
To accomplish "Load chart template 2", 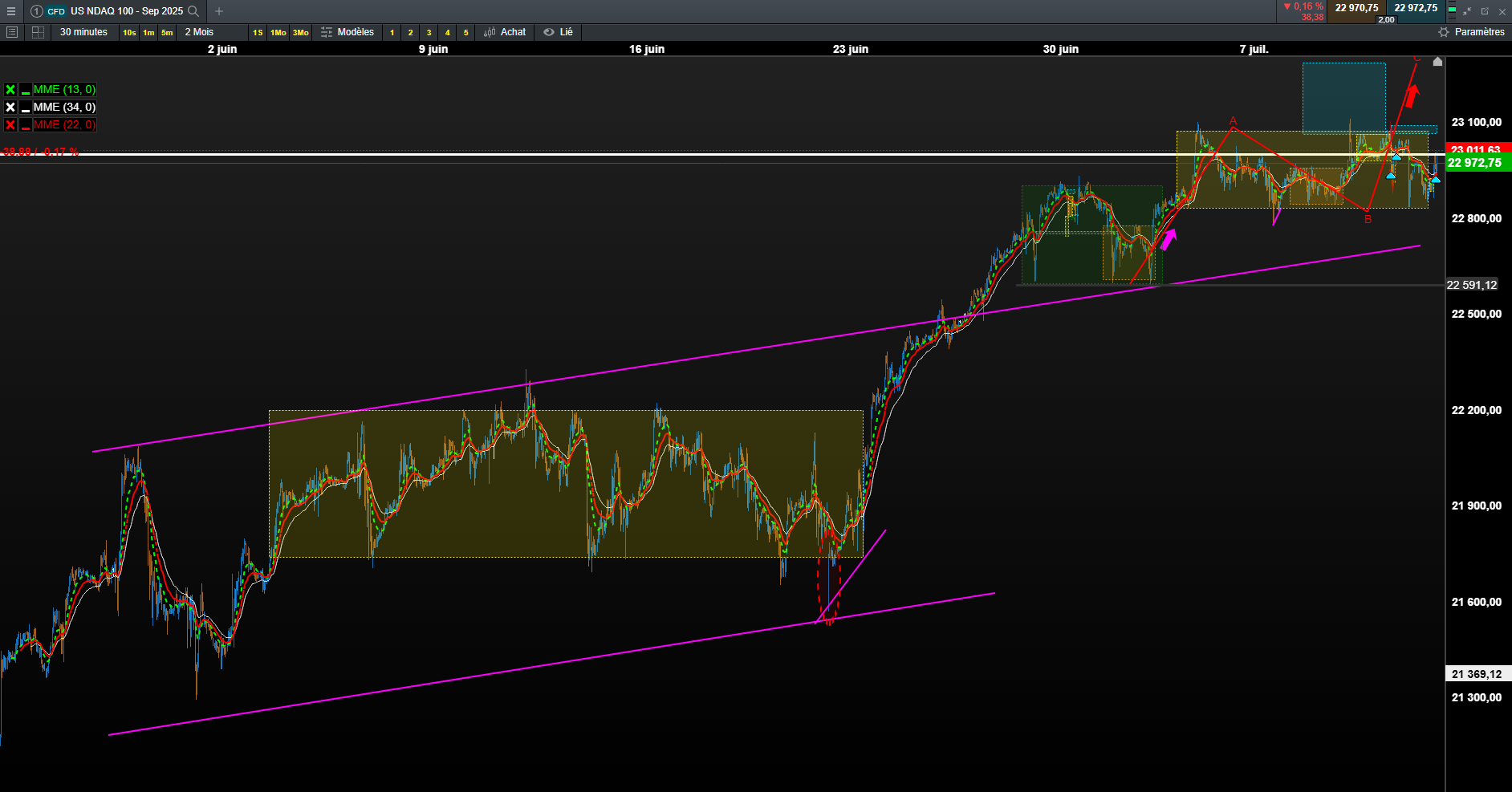I will coord(410,33).
